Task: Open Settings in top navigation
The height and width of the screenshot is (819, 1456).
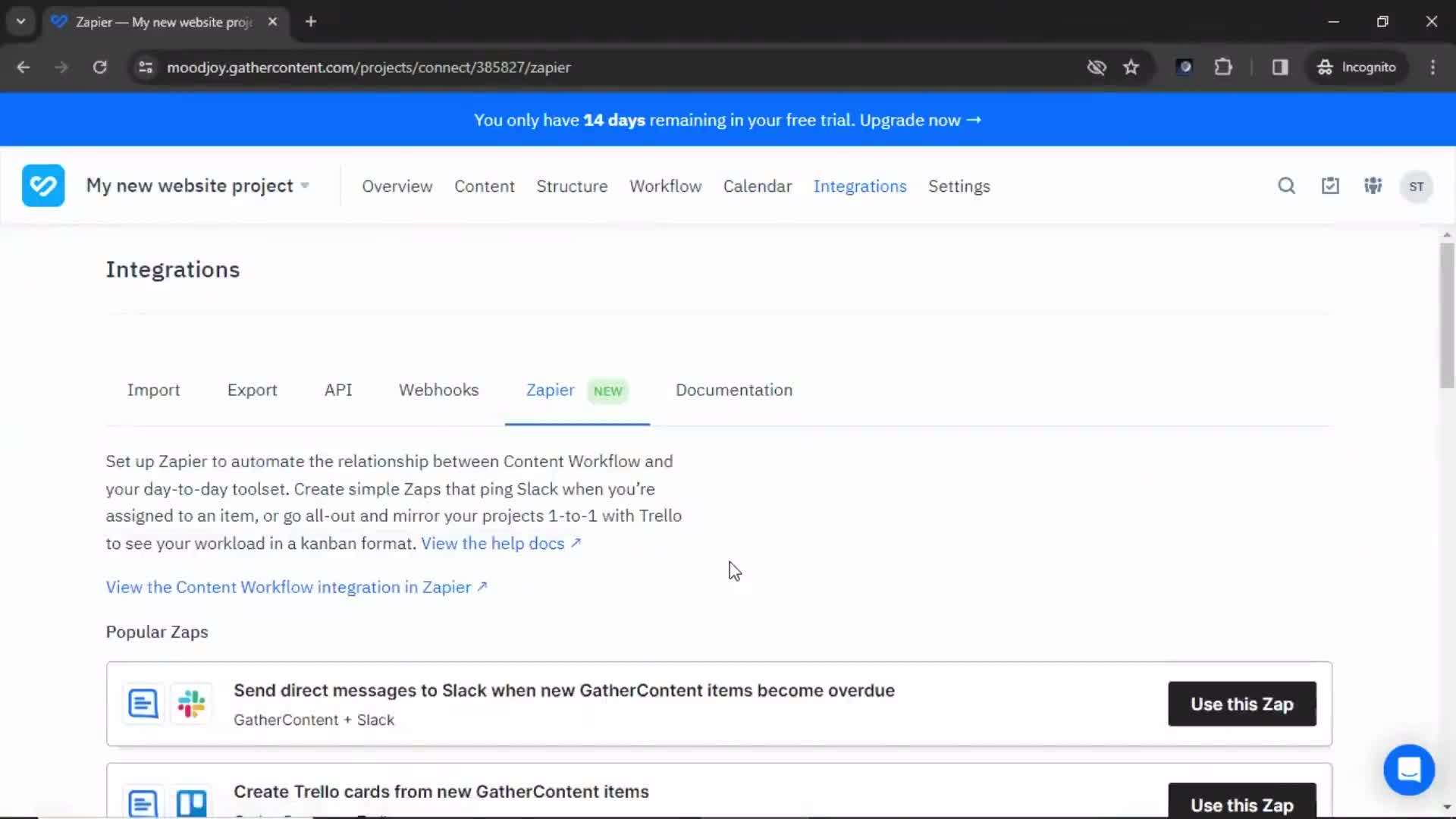Action: tap(959, 187)
